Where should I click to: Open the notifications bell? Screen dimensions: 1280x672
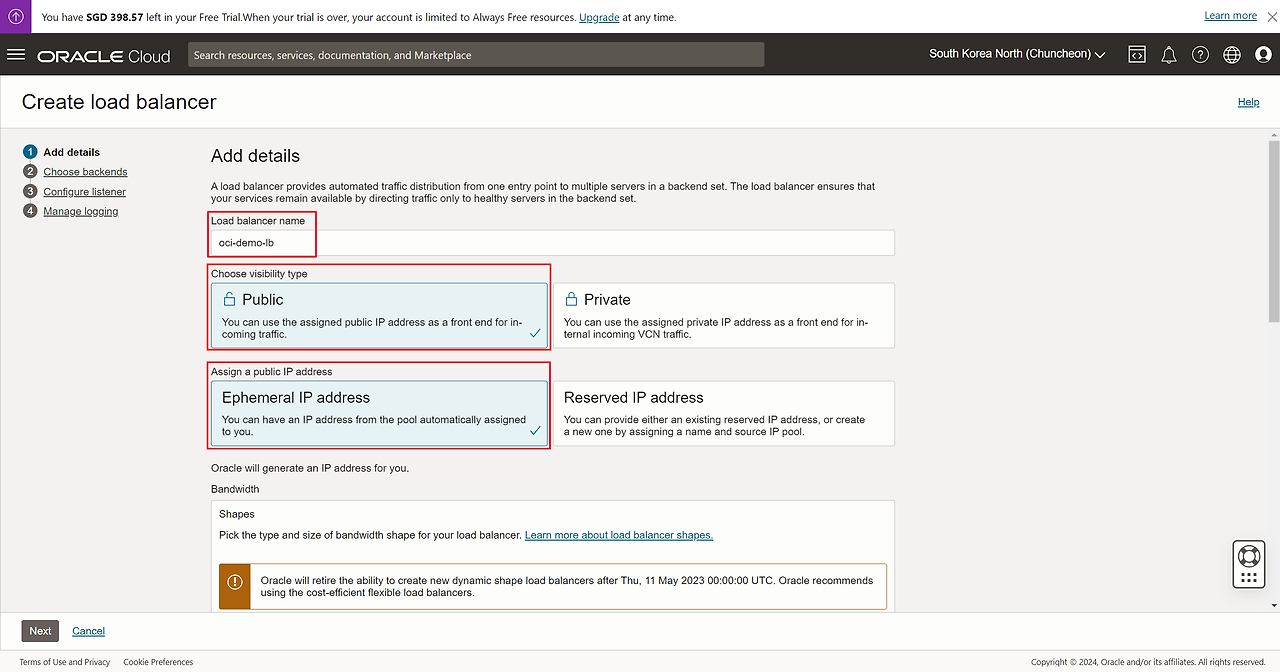coord(1168,55)
